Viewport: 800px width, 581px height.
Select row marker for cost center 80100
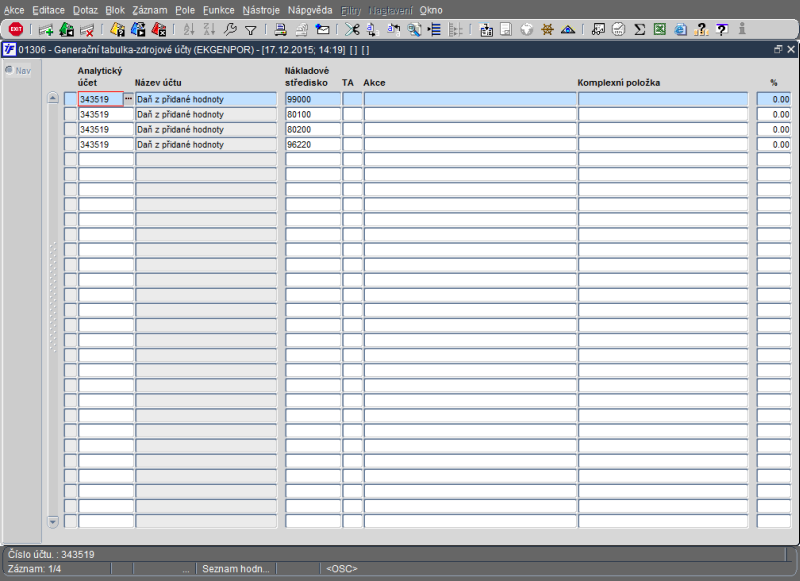point(70,114)
